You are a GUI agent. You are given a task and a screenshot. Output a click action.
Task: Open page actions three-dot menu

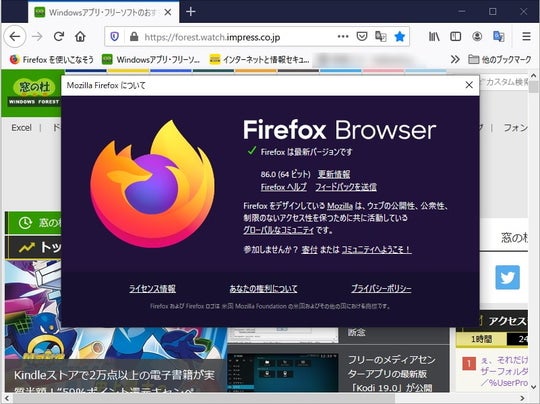343,37
